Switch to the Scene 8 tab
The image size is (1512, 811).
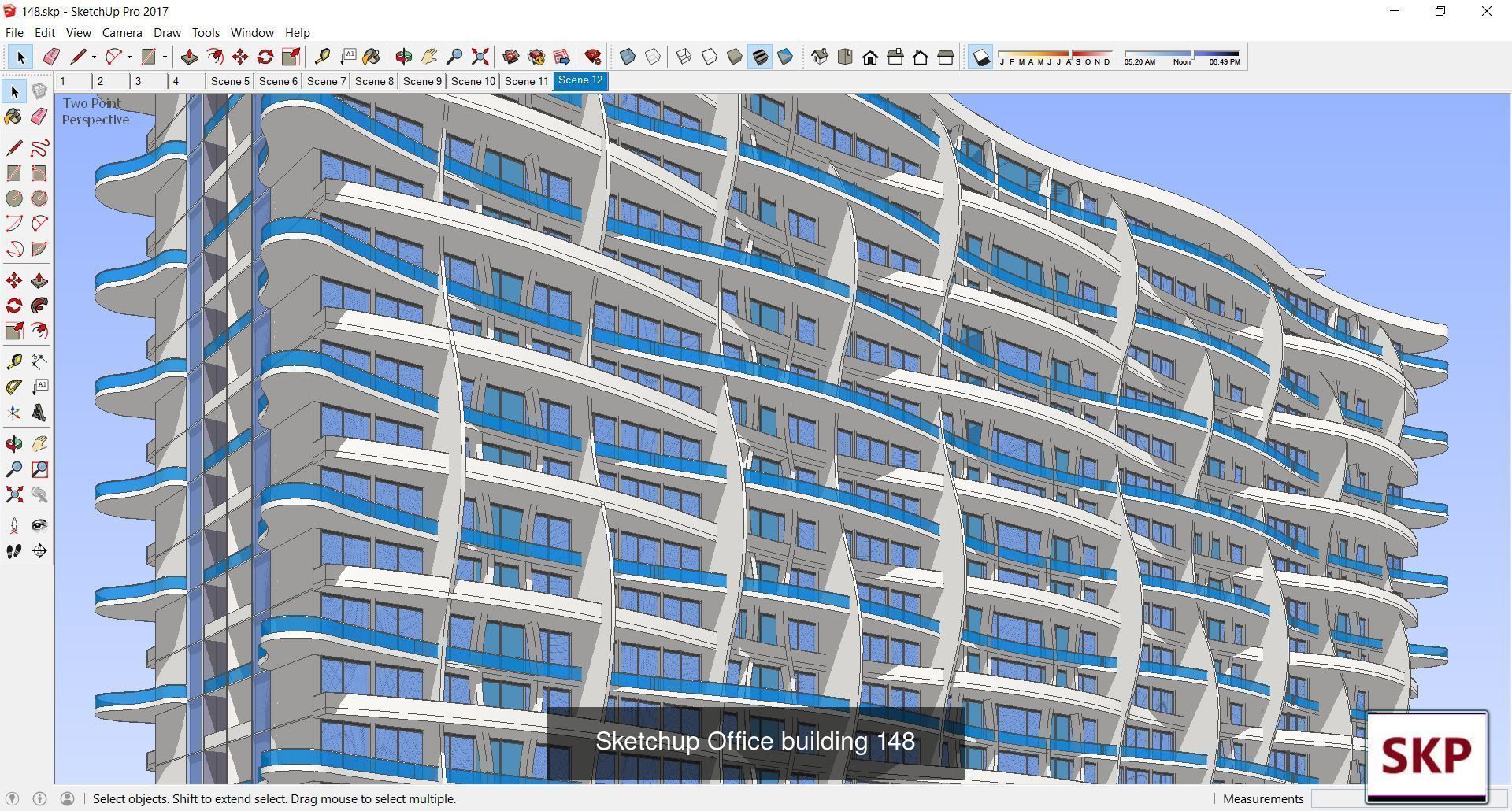(374, 81)
